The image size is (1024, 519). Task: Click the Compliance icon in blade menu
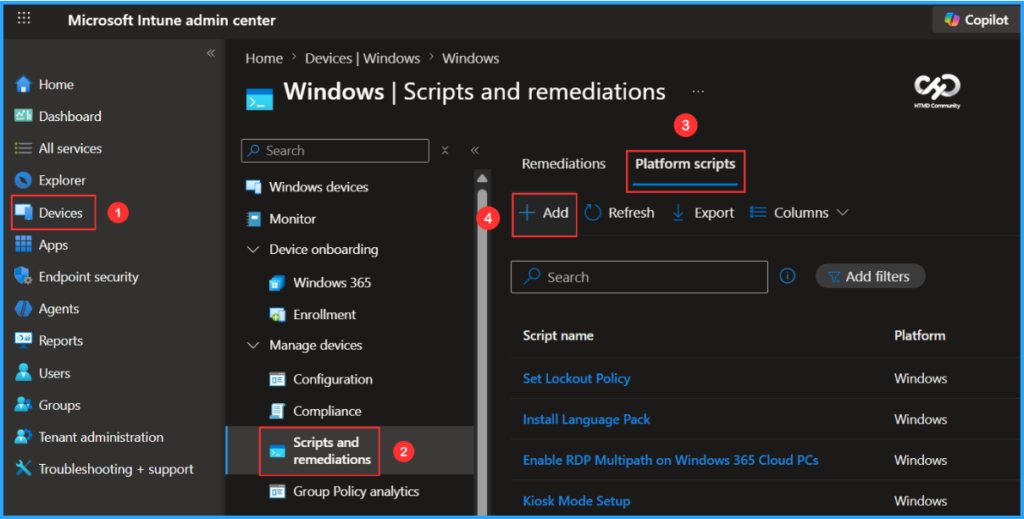coord(277,411)
